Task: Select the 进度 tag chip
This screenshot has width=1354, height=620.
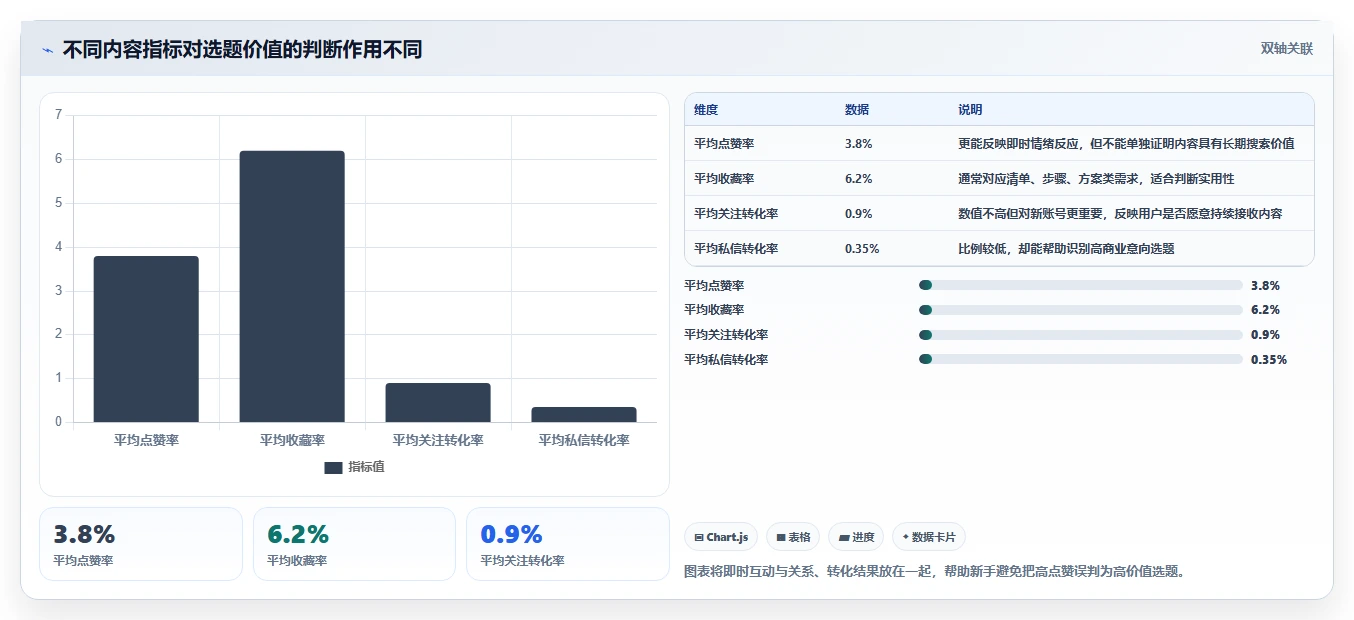Action: pyautogui.click(x=856, y=537)
